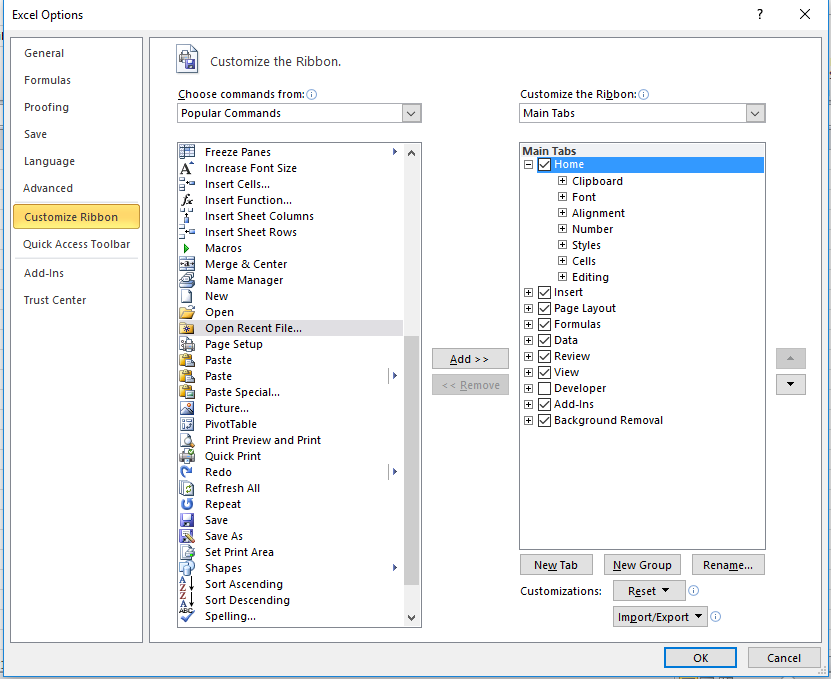Viewport: 831px width, 679px height.
Task: Open the Customize the Ribbon dropdown
Action: [755, 113]
